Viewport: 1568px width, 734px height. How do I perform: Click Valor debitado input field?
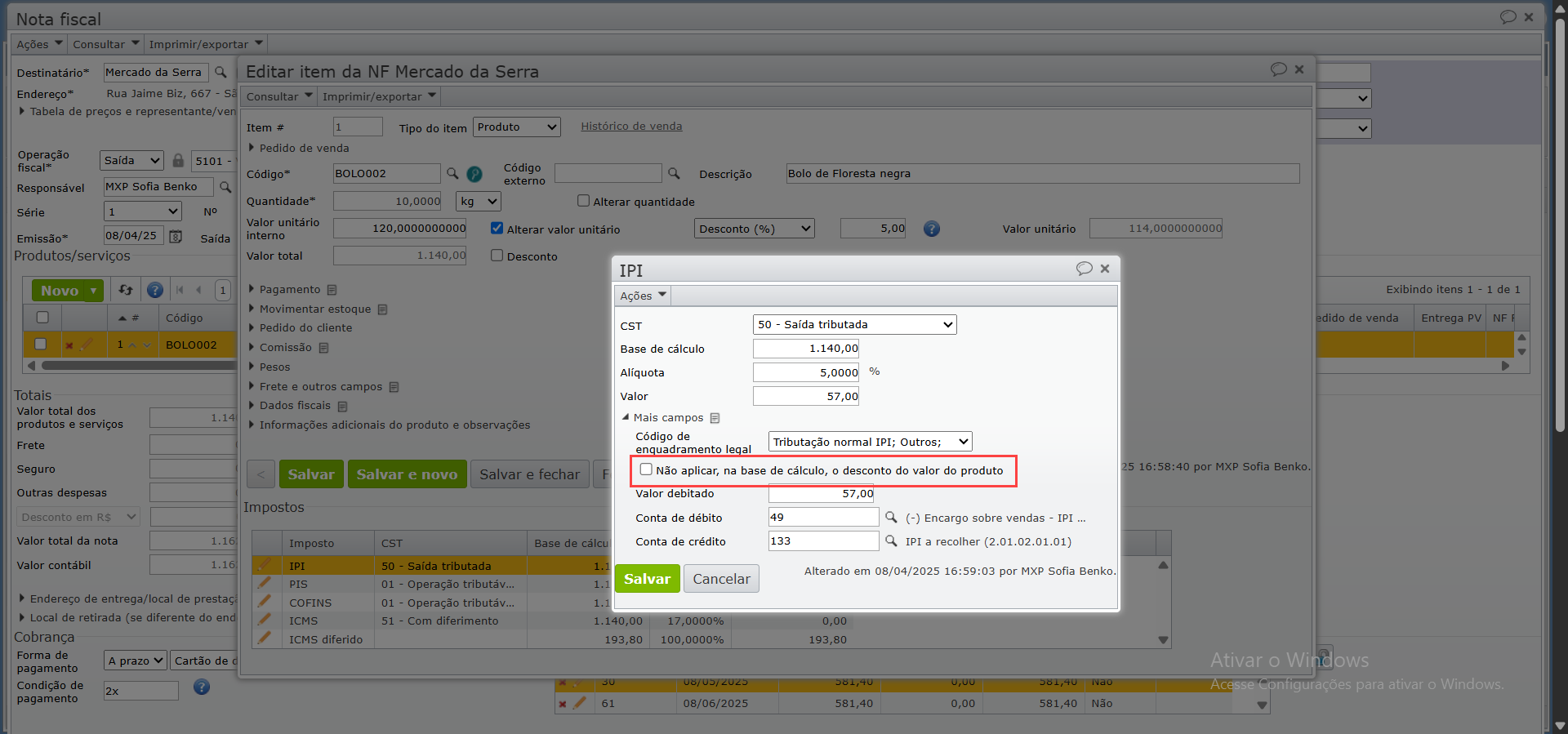coord(822,493)
